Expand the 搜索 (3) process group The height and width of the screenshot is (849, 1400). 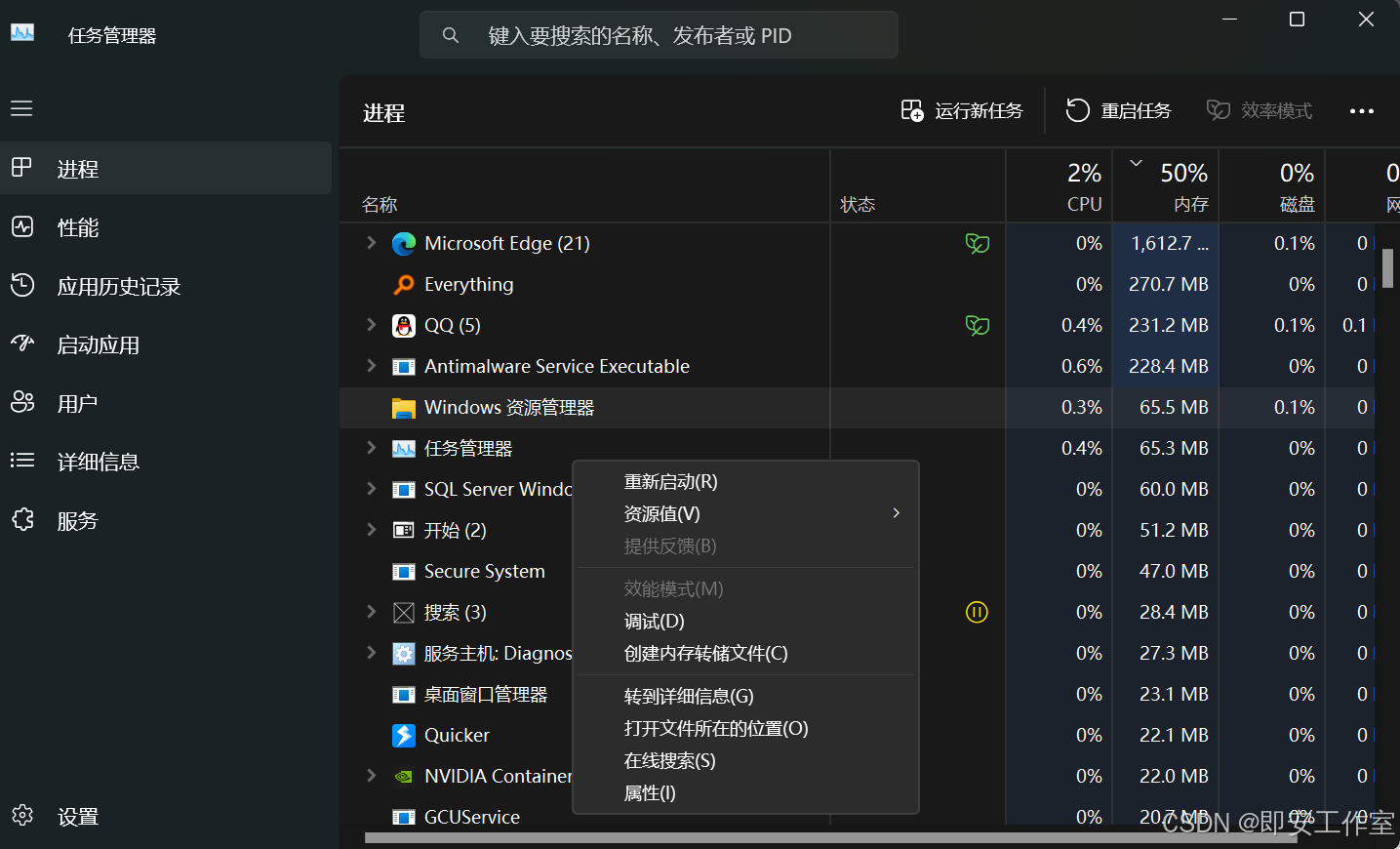pyautogui.click(x=371, y=612)
